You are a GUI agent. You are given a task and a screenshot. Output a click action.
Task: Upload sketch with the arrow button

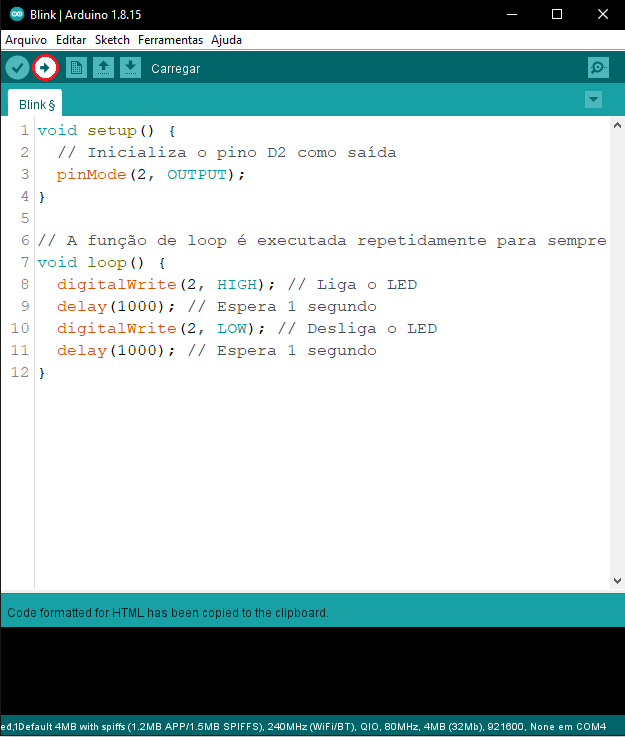[x=45, y=68]
